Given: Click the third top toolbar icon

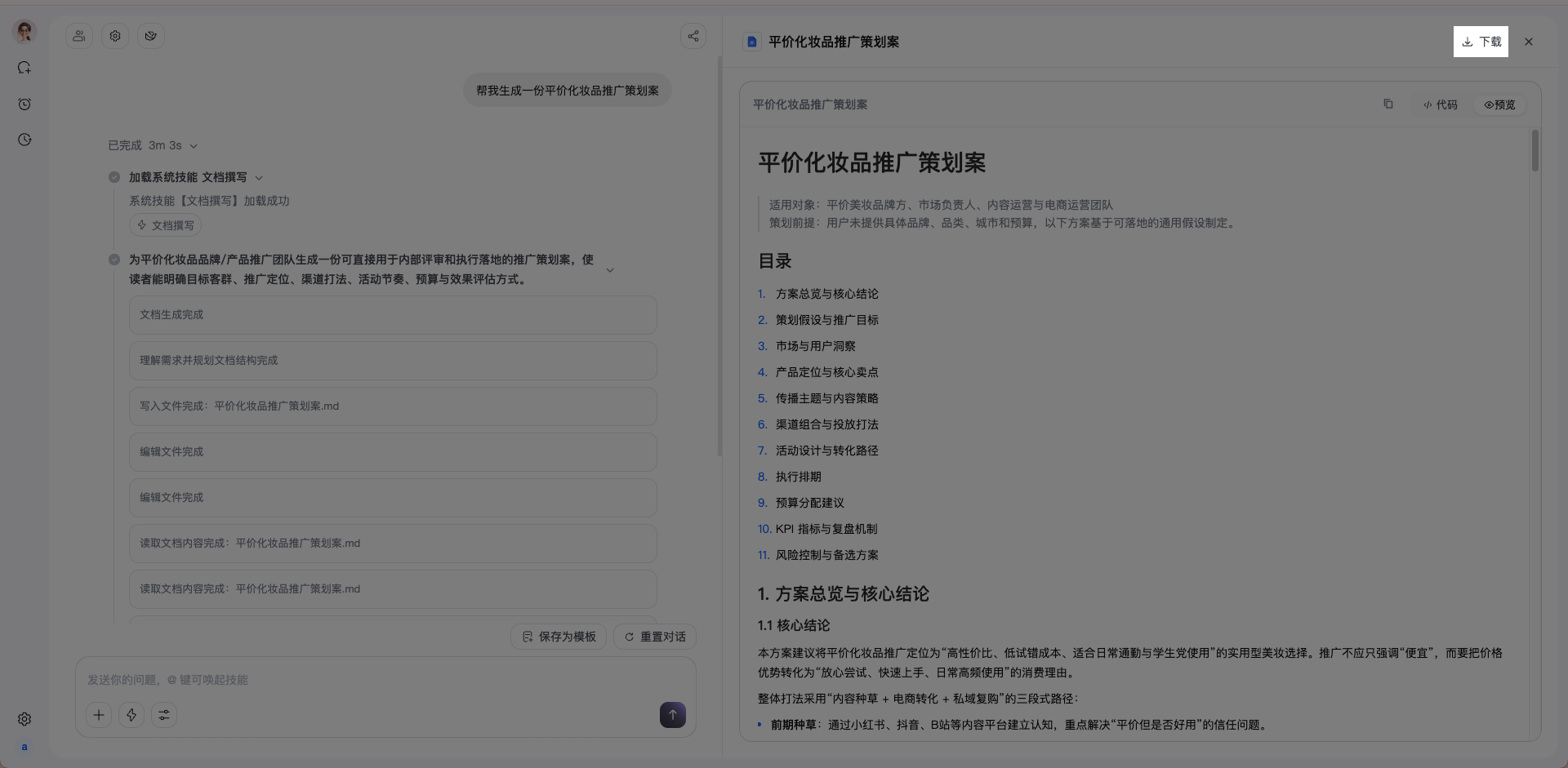Looking at the screenshot, I should [x=151, y=36].
